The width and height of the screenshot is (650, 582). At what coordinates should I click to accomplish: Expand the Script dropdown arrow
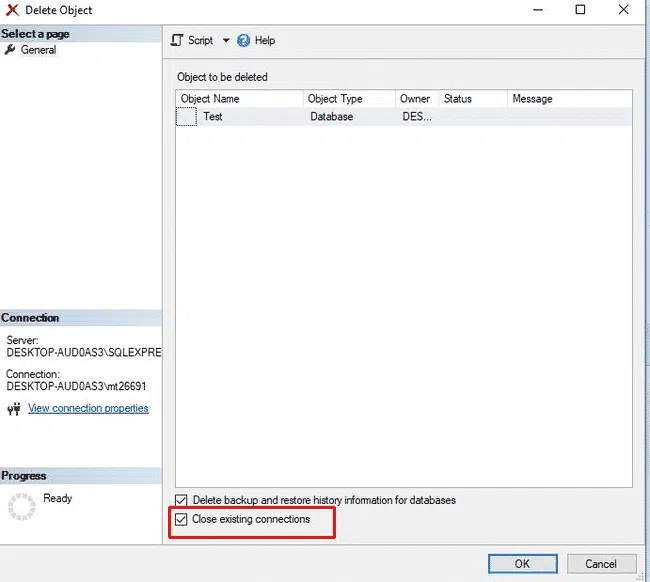[x=226, y=41]
